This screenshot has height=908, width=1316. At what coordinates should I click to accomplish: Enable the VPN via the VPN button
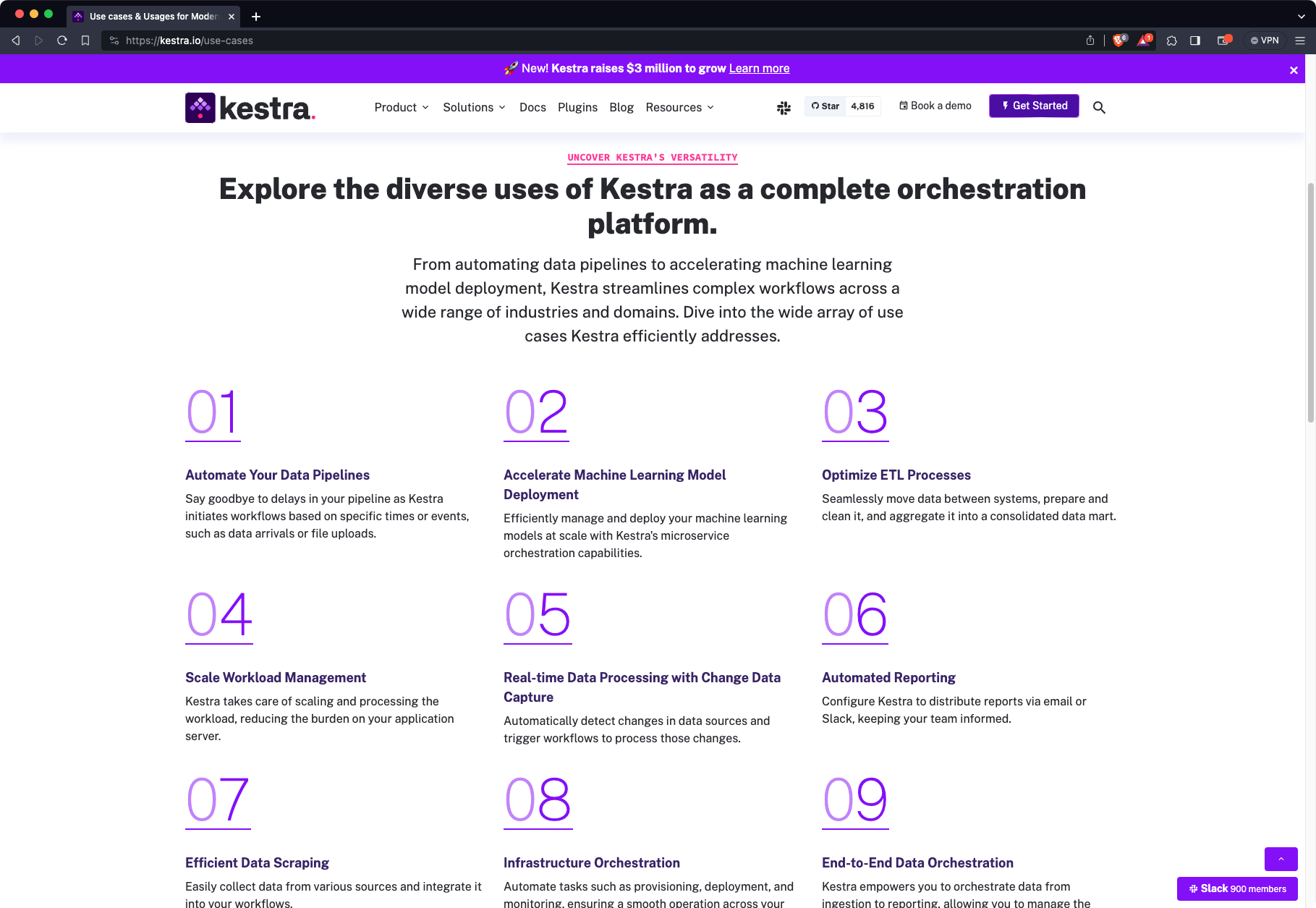tap(1265, 41)
